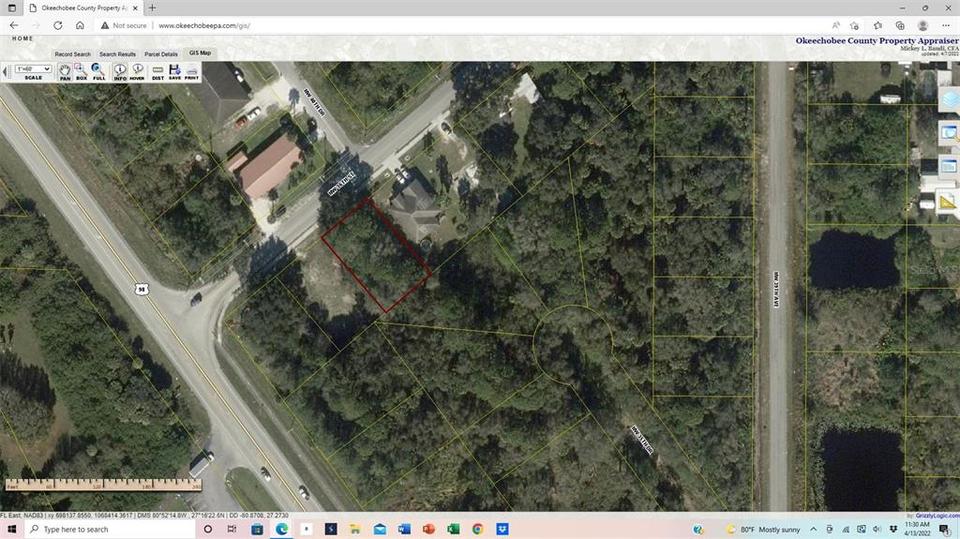Open the SCALE dropdown

33,69
